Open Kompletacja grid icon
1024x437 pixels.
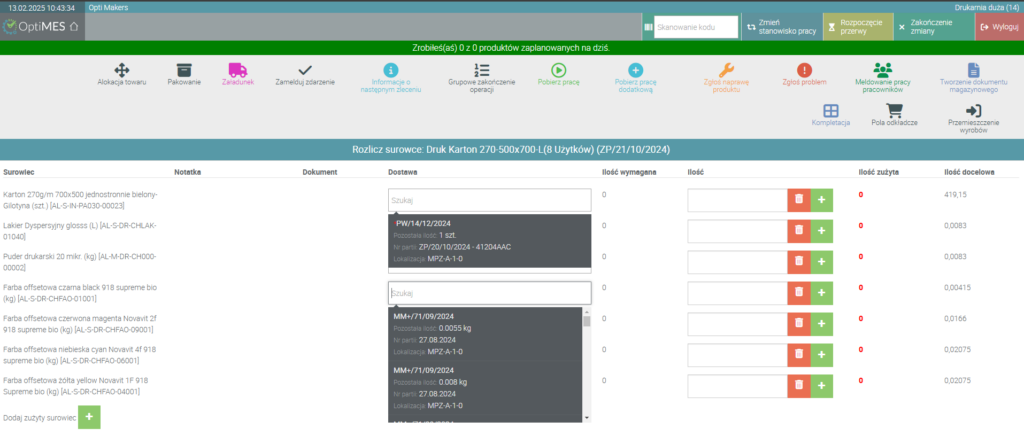(x=830, y=111)
